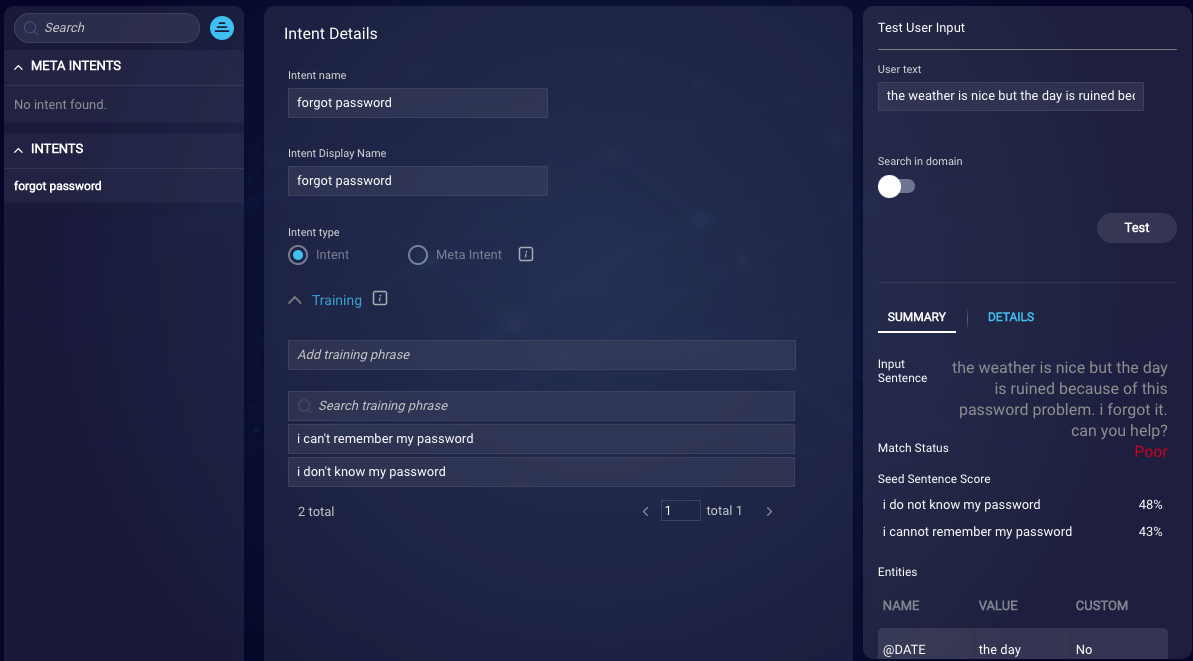Click the 43% score value
Screen dimensions: 1193x661
click(1150, 532)
